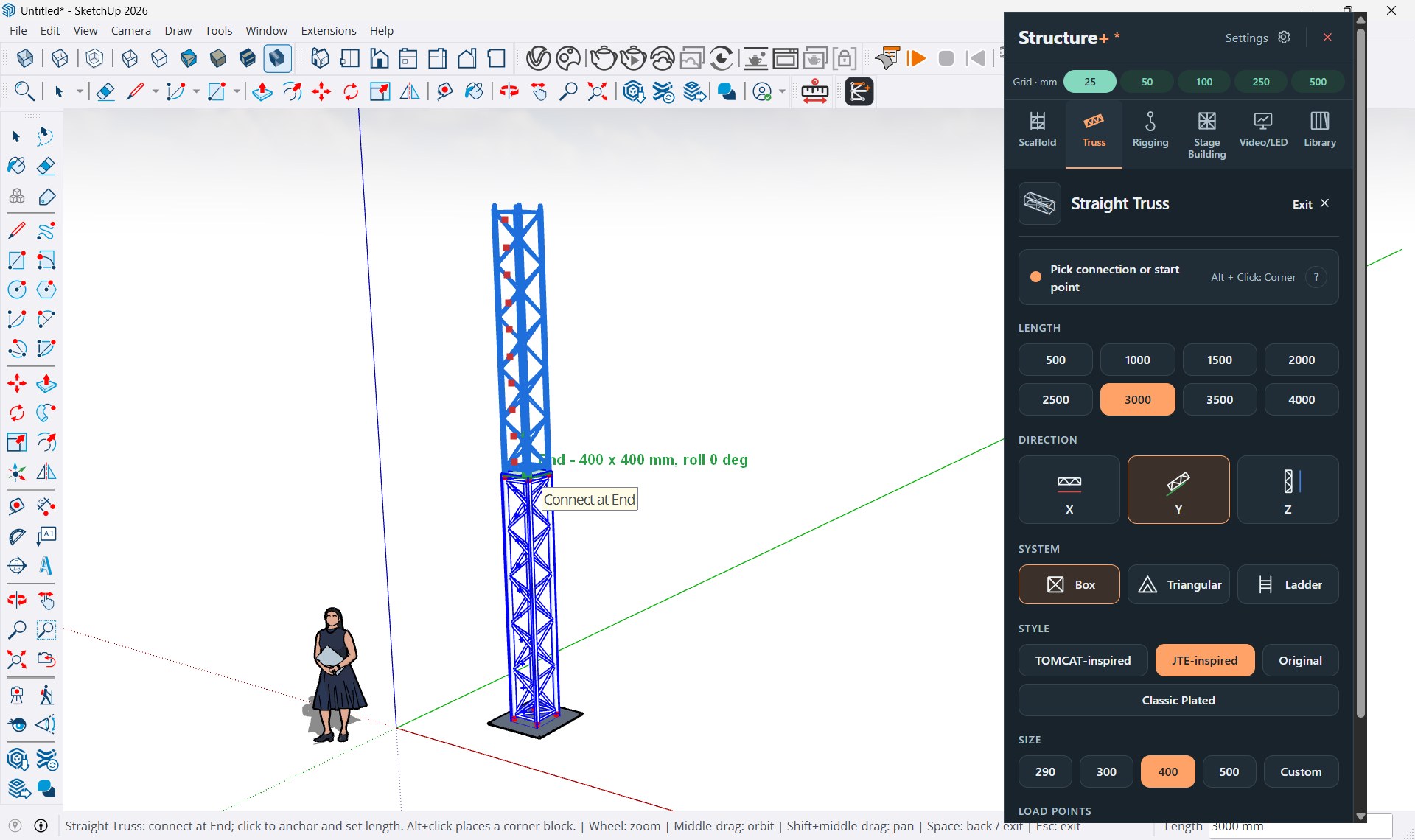Choose Custom size button
Screen dimensions: 1415x840
click(1301, 771)
